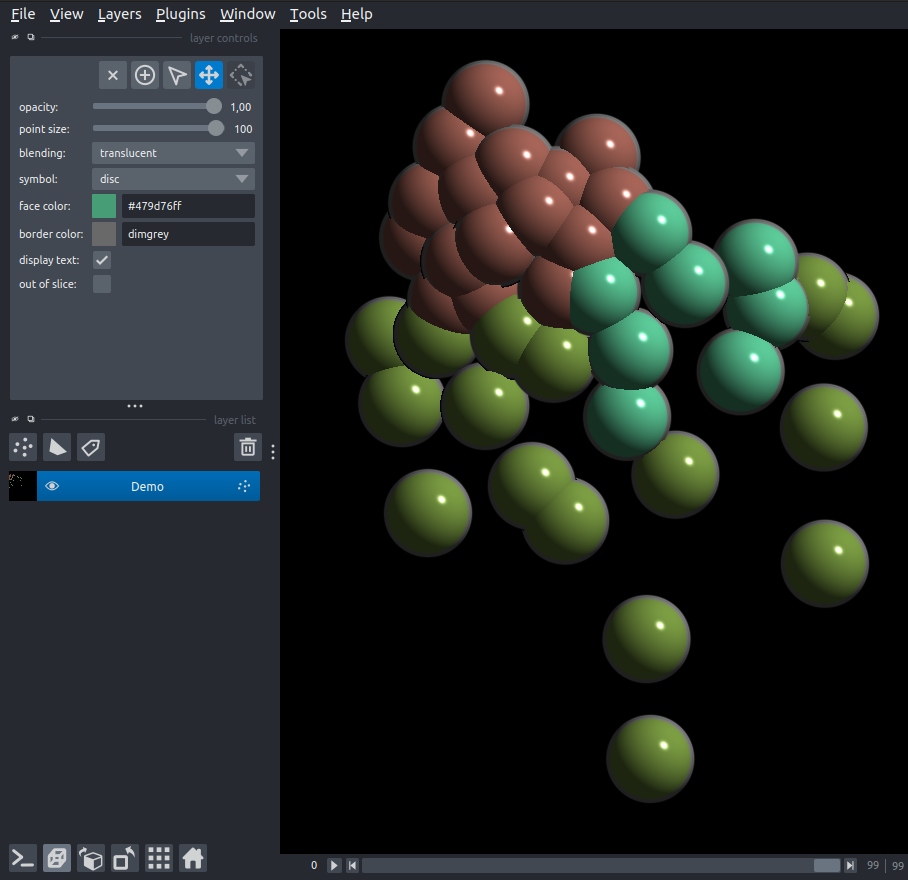Enable grid view mode

coord(158,858)
